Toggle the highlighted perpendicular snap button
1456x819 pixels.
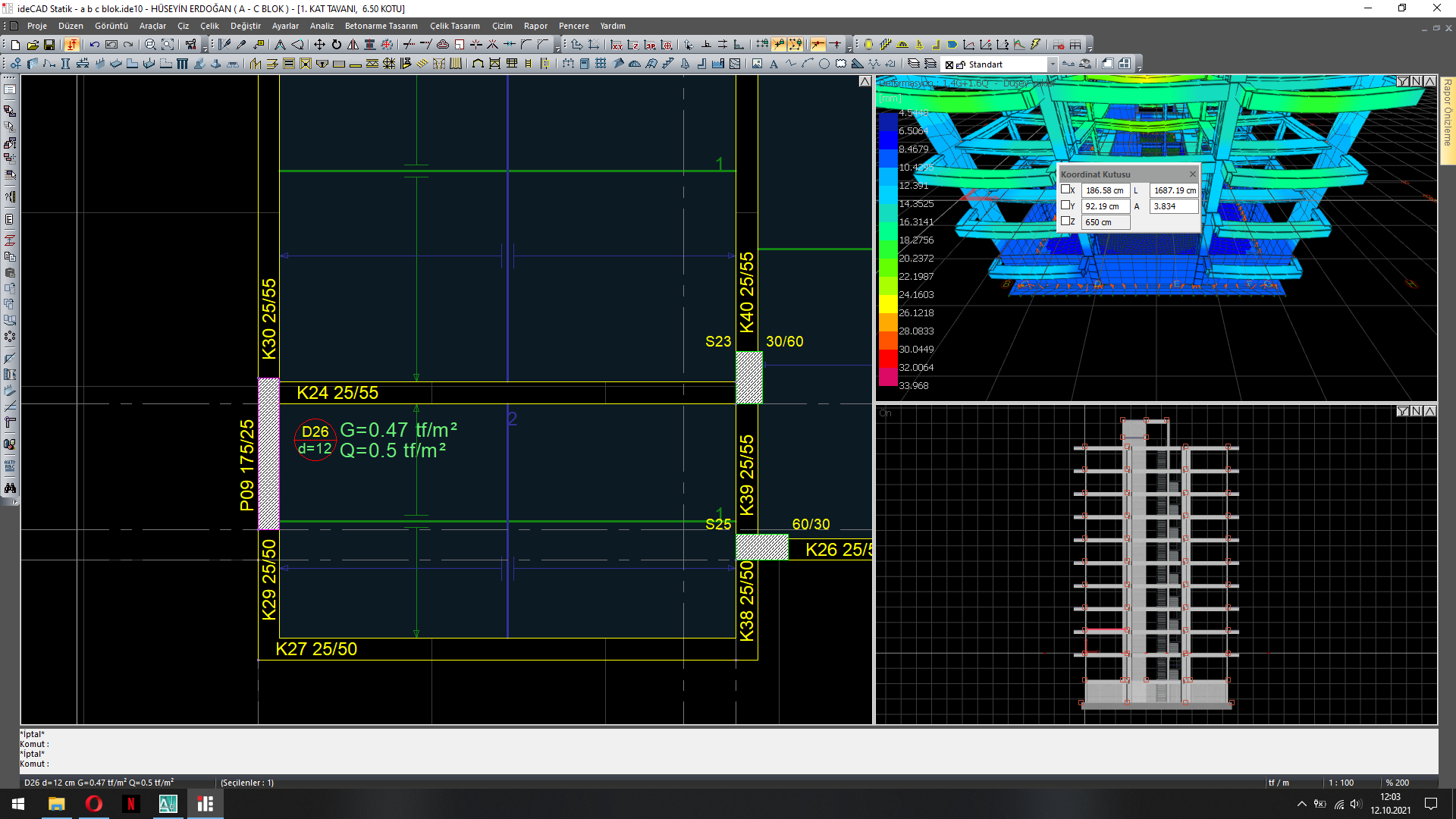[x=817, y=45]
